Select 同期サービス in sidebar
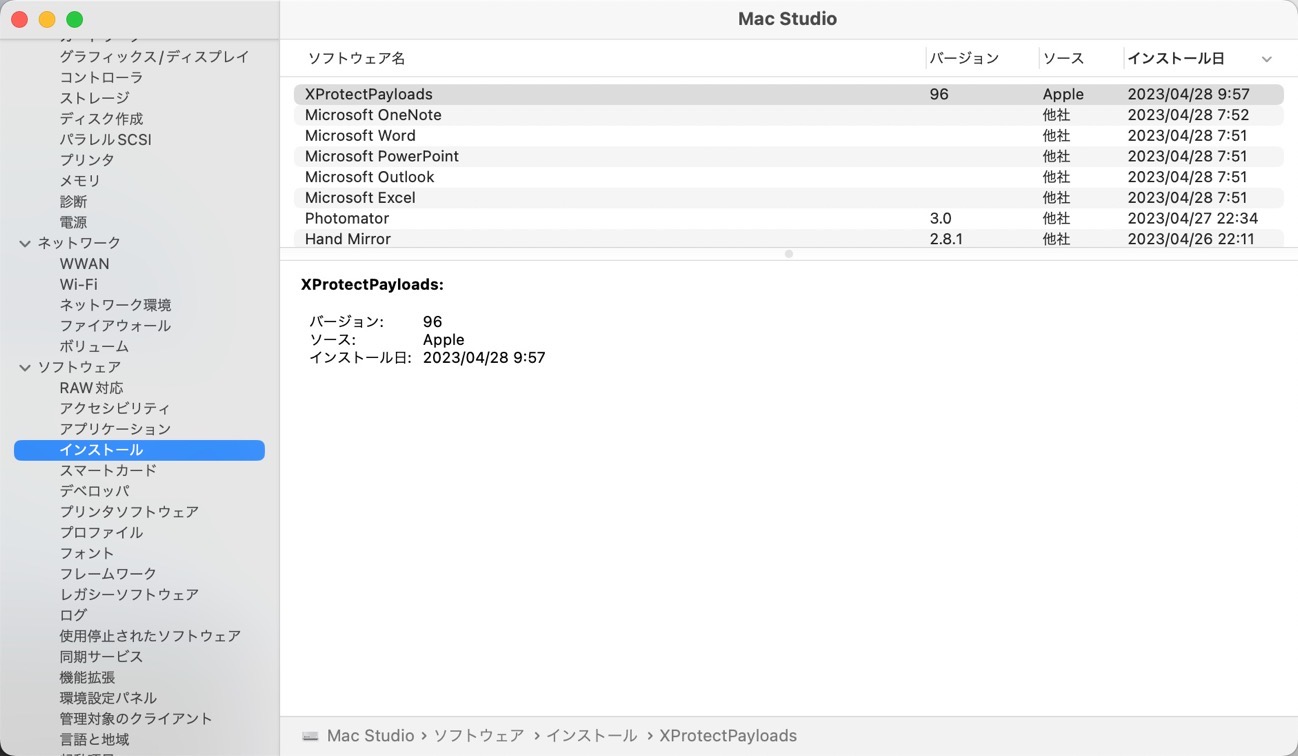Screen dimensions: 1298x756 point(101,657)
